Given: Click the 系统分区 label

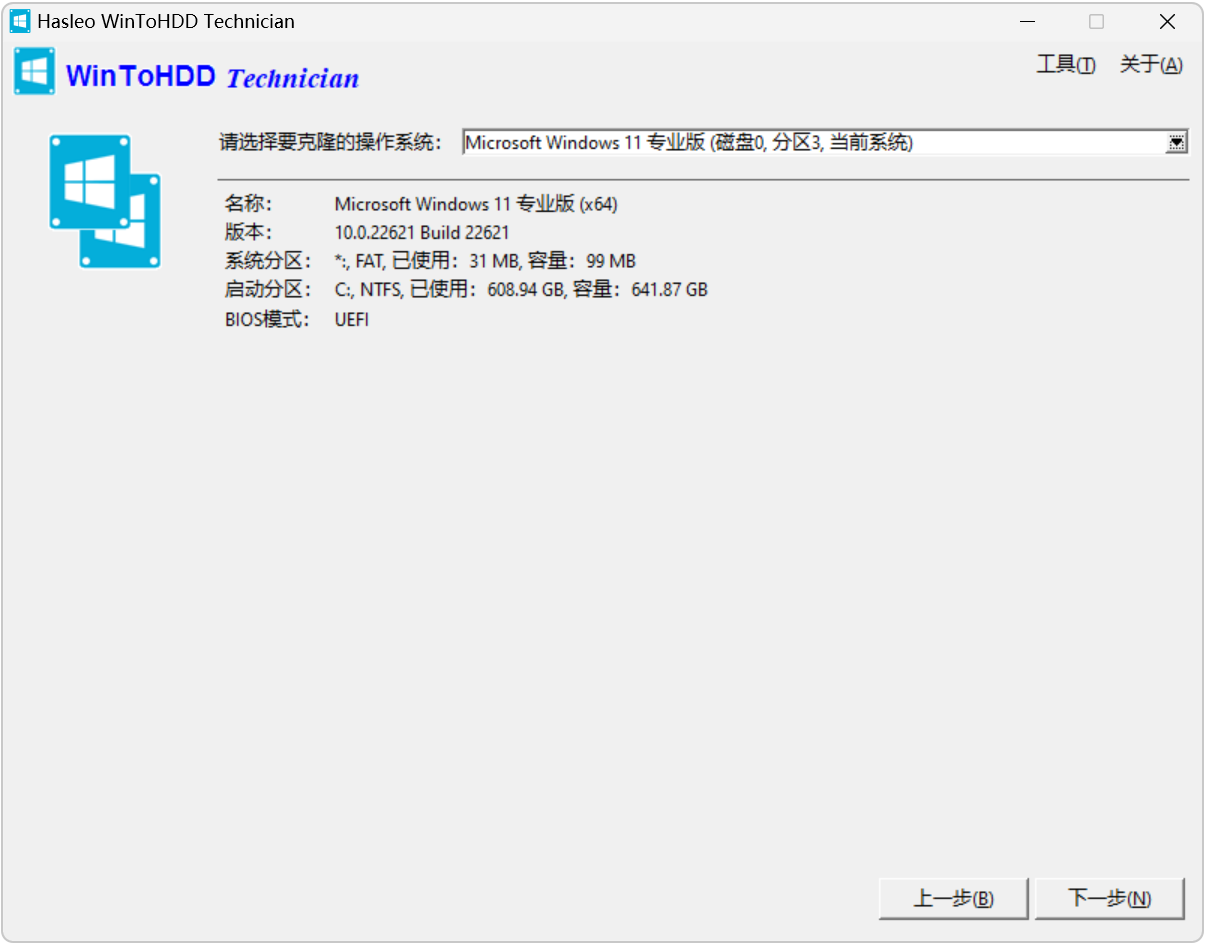Looking at the screenshot, I should tap(267, 262).
